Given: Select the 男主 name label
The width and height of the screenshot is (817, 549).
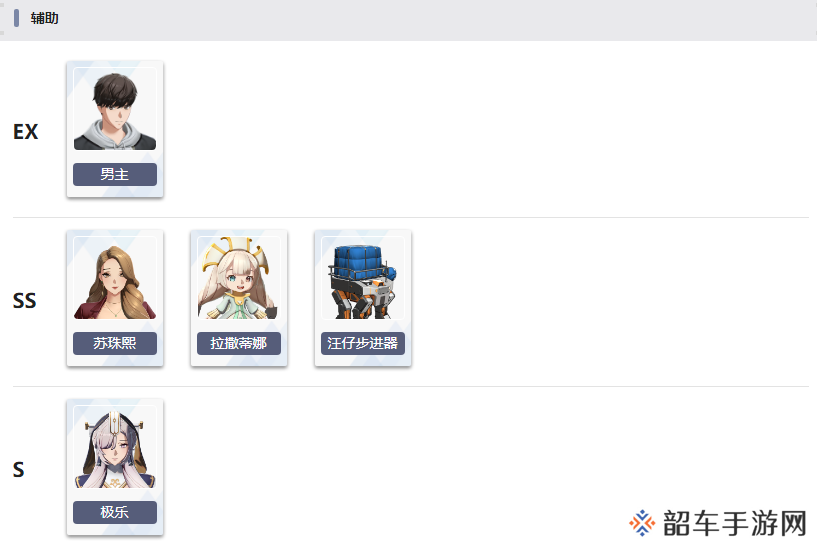Looking at the screenshot, I should click(x=115, y=174).
